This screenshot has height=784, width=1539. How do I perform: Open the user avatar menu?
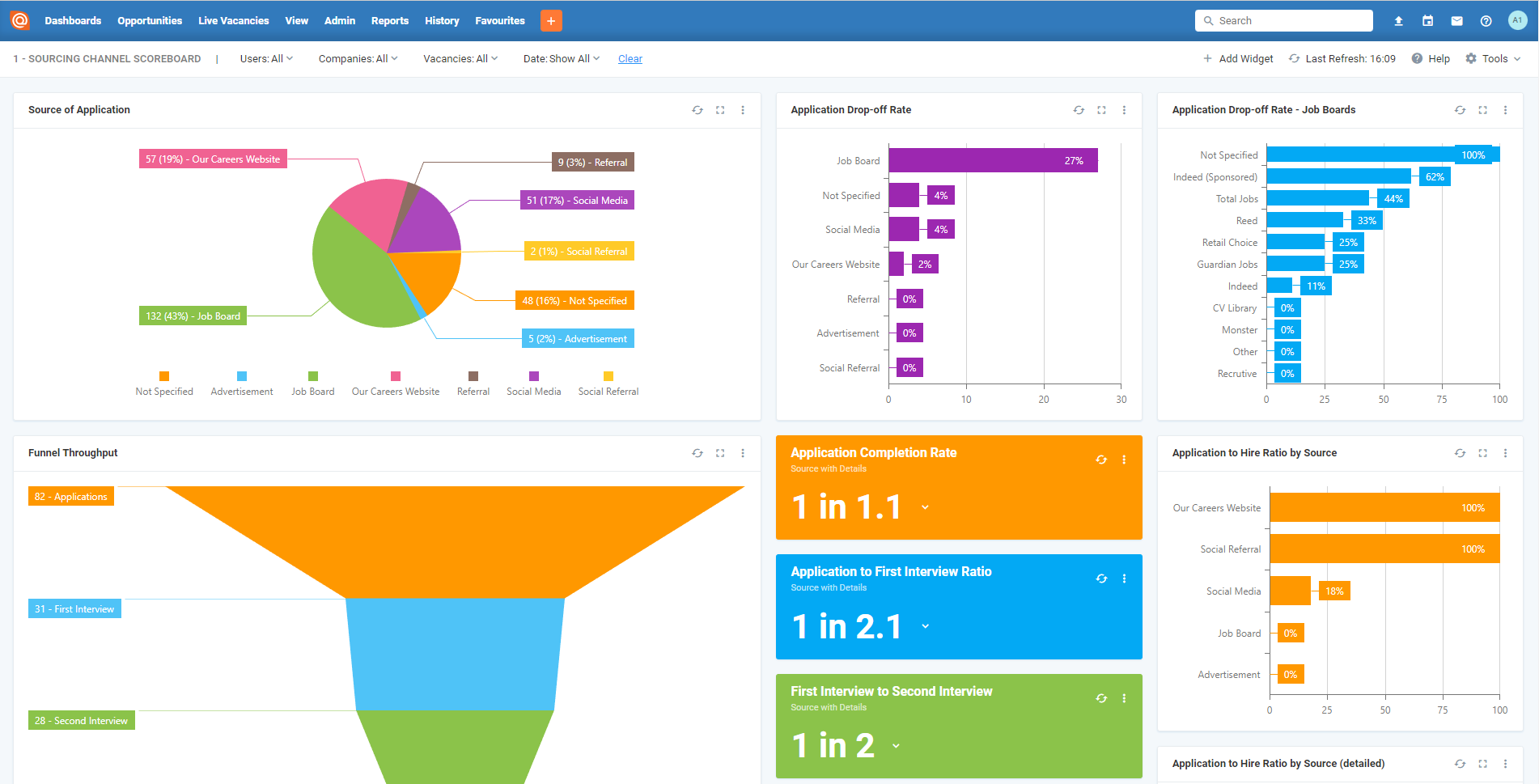[1517, 21]
